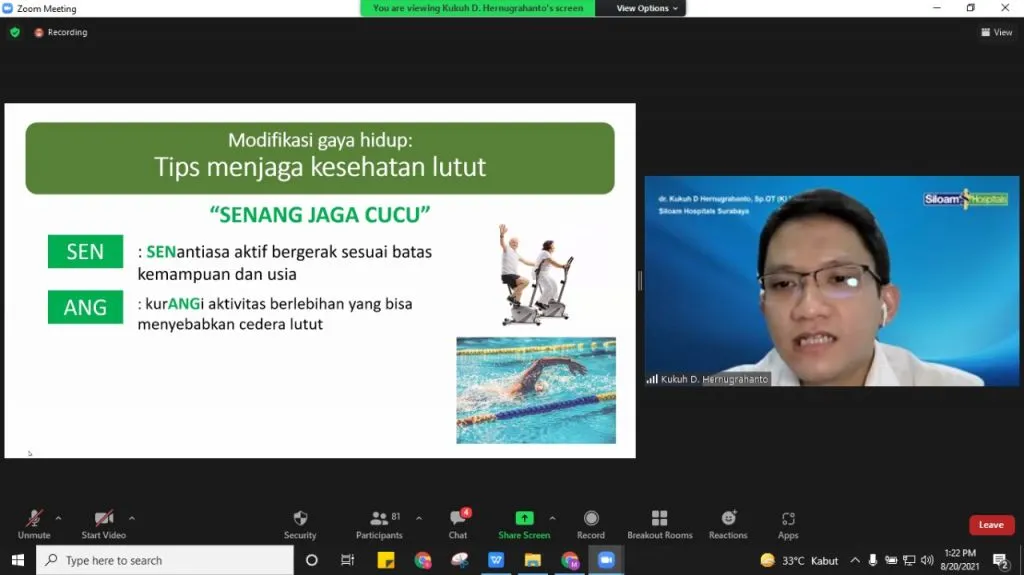
Task: Open Sticky Notes from taskbar
Action: click(386, 560)
